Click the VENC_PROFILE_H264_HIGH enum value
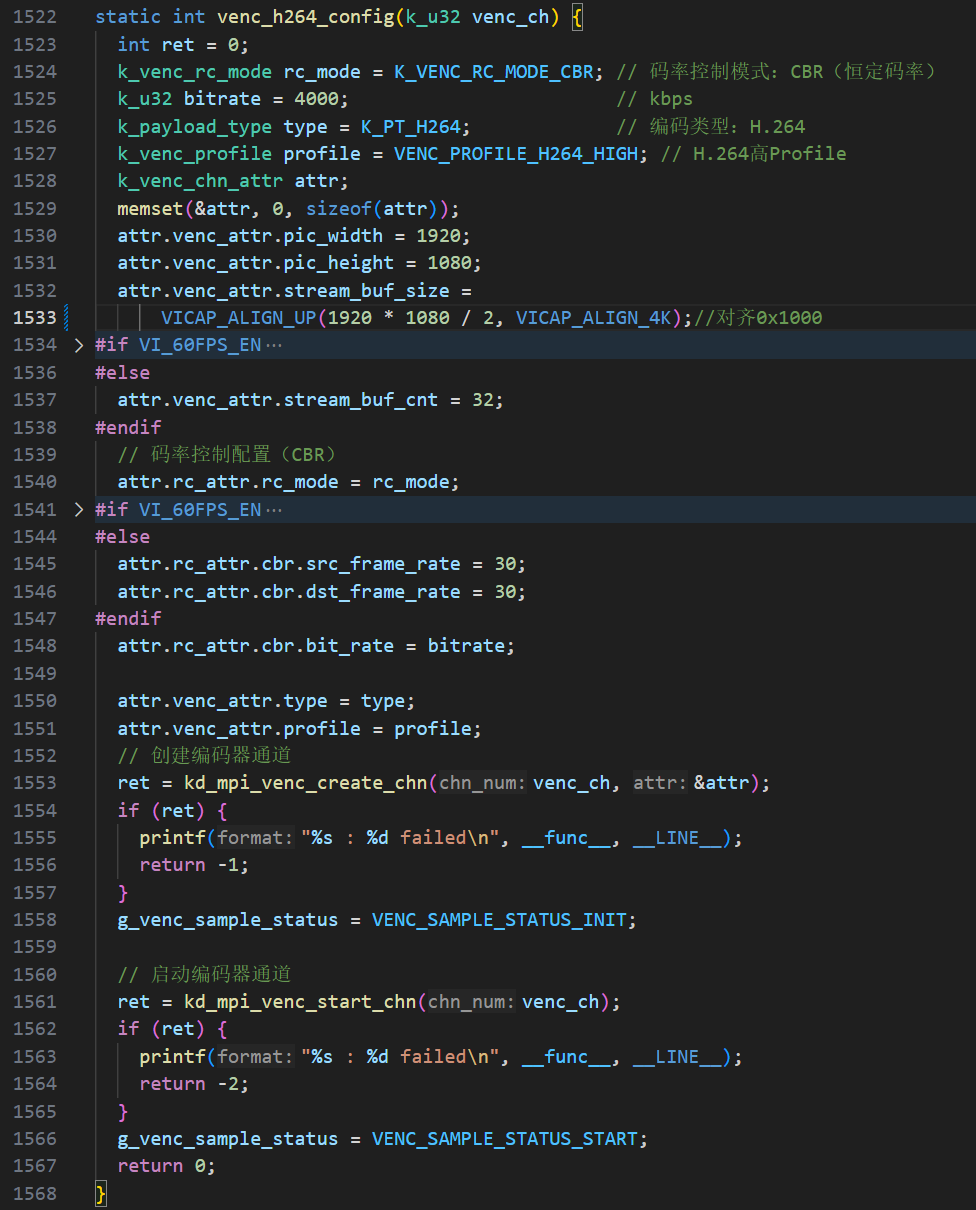Image resolution: width=976 pixels, height=1210 pixels. click(x=515, y=154)
